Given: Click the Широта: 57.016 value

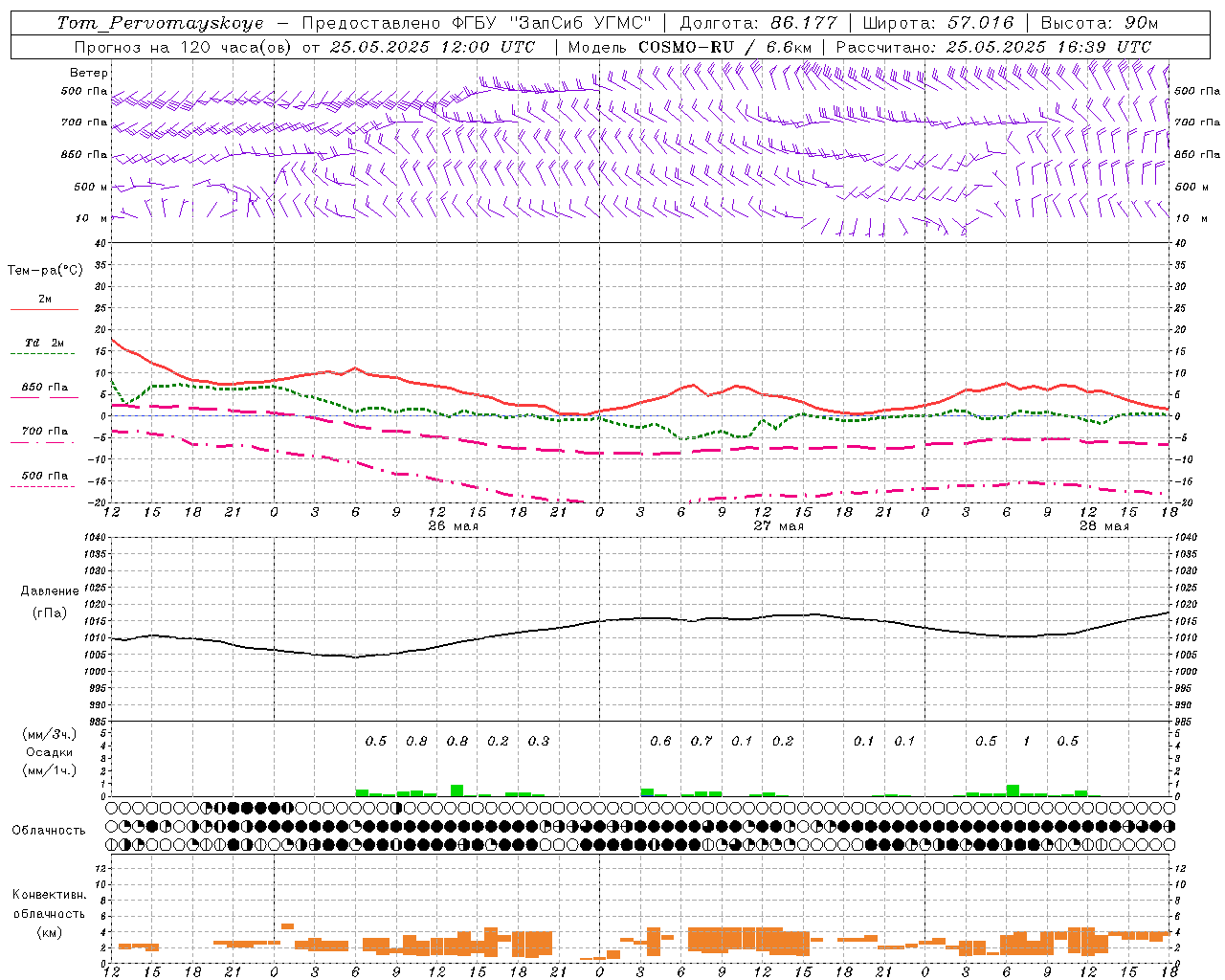Looking at the screenshot, I should 938,23.
